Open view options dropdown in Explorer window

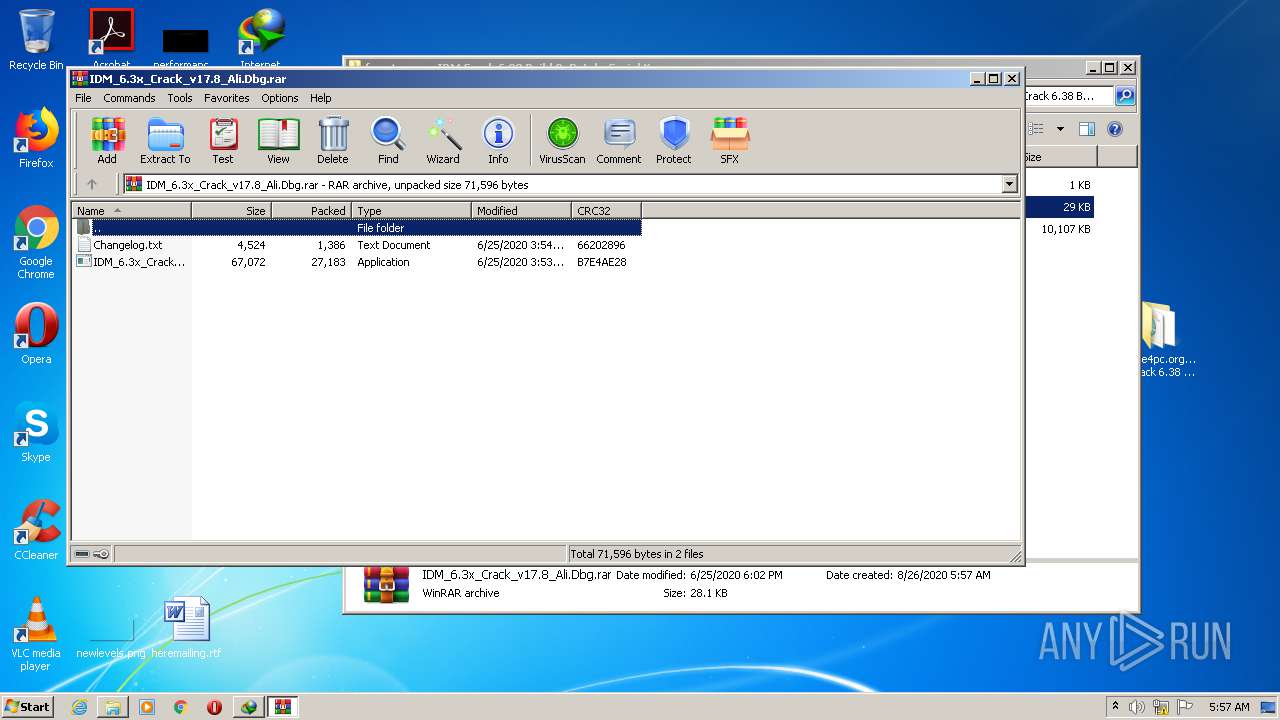pos(1060,129)
